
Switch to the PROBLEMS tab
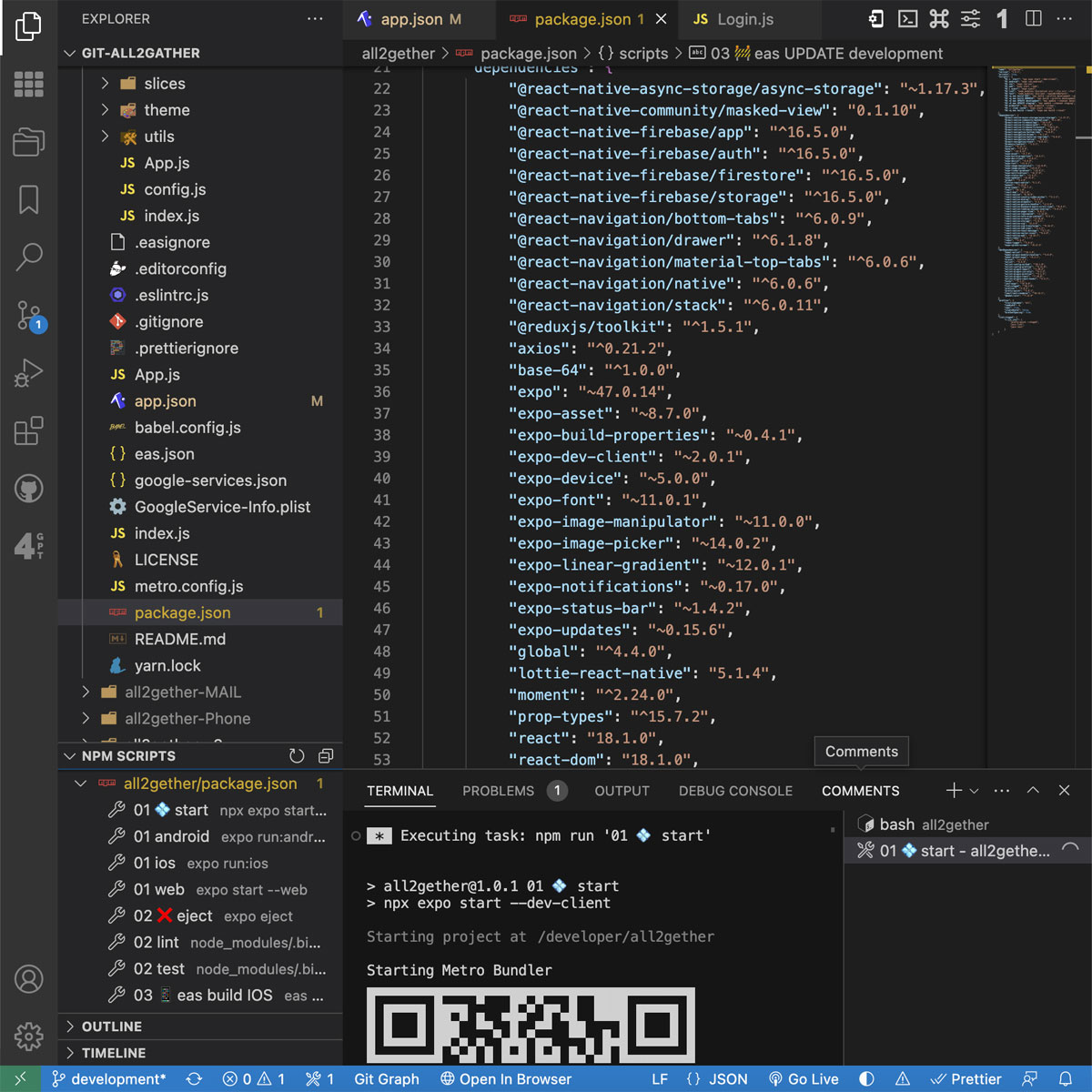point(498,791)
